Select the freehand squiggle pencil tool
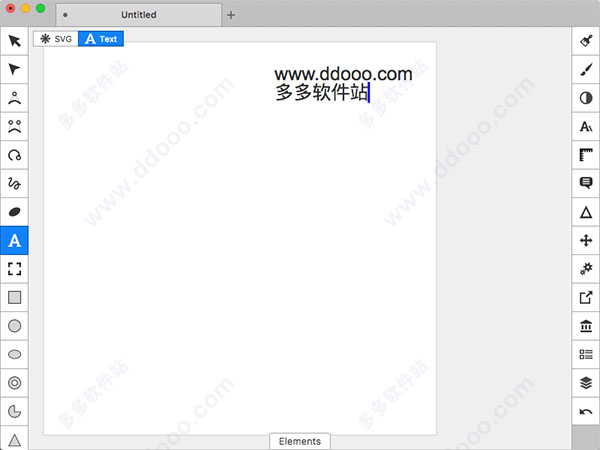The height and width of the screenshot is (450, 600). click(14, 183)
